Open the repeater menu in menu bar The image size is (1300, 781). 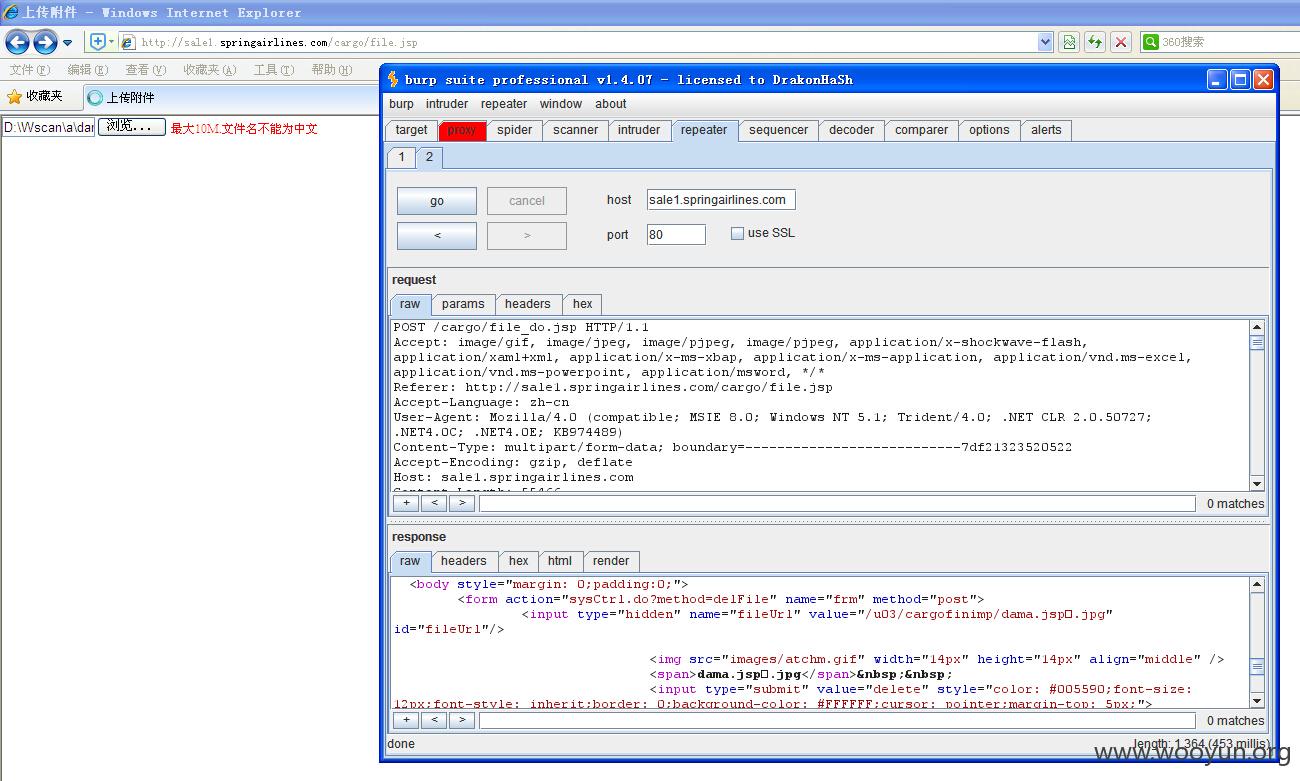click(504, 104)
